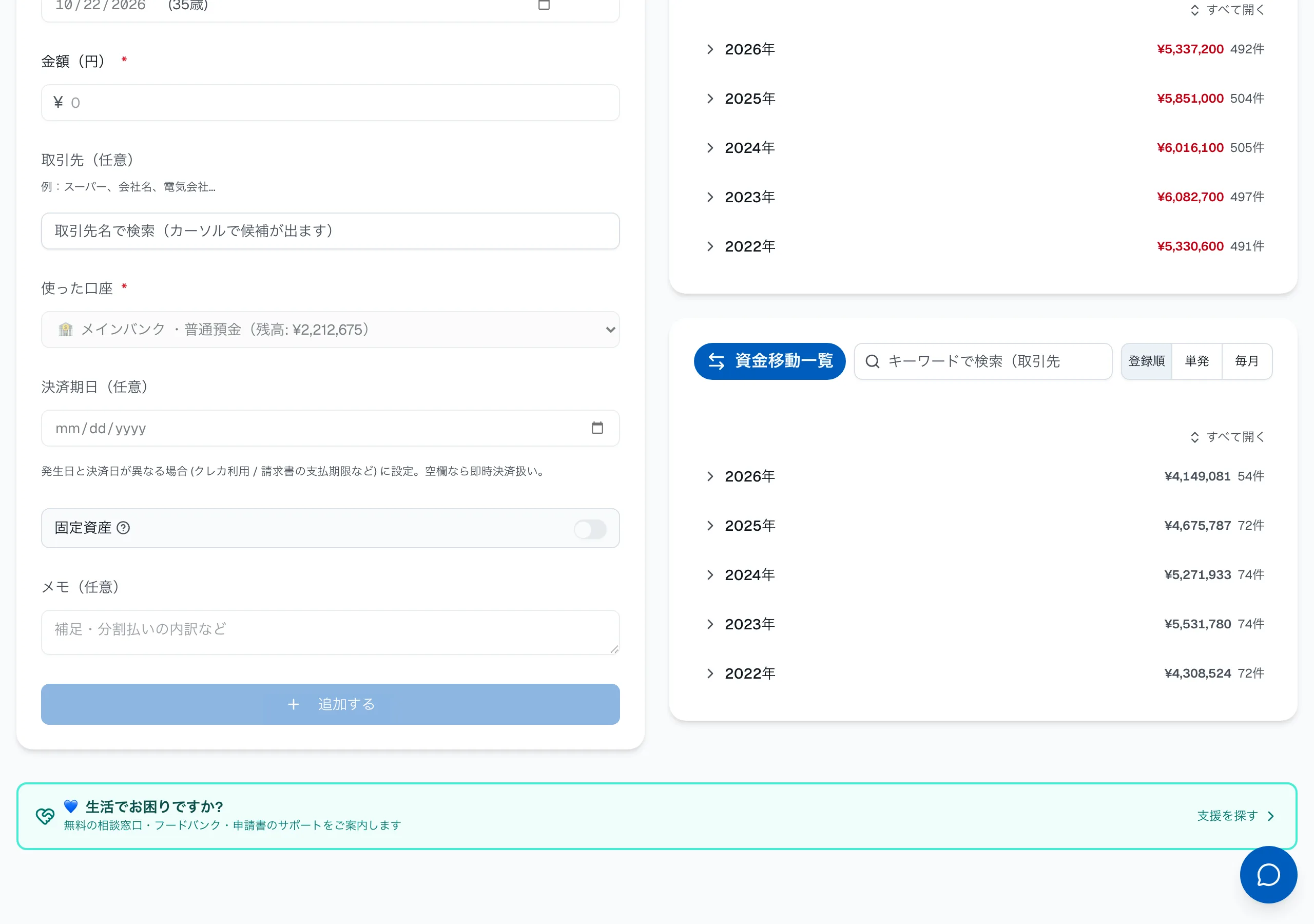Expand 2022年 transfers row with ¥4,308,524
This screenshot has height=924, width=1314.
(x=983, y=673)
